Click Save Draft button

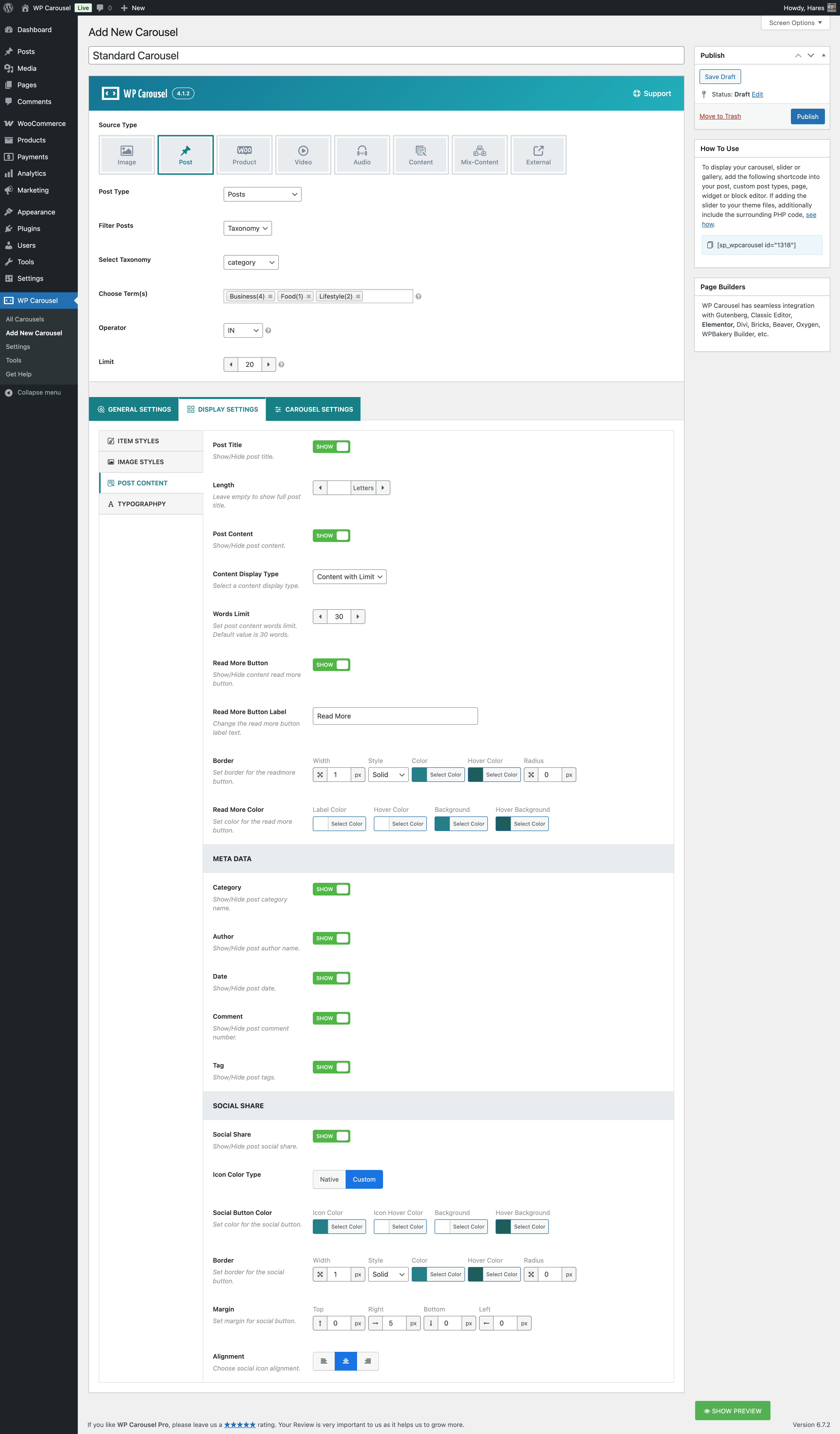720,77
